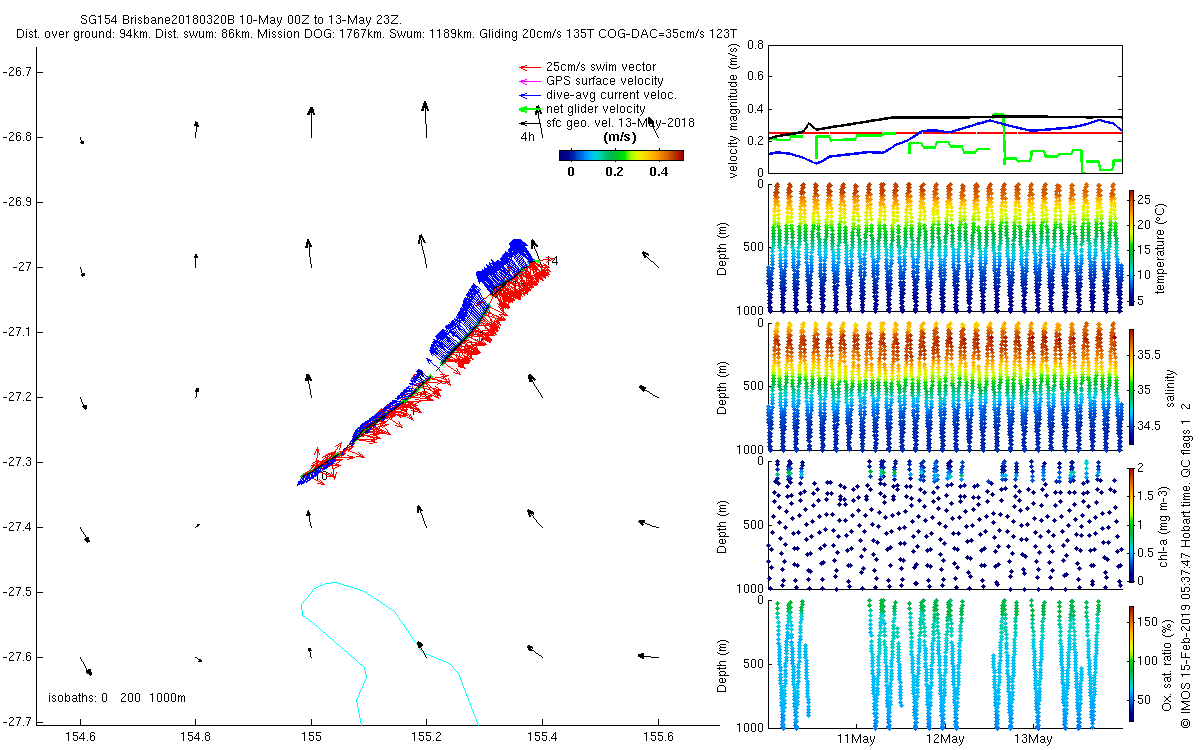Click the '1.5' tick on chl-a colorbar
Viewport: 1200px width, 750px height.
[1146, 496]
